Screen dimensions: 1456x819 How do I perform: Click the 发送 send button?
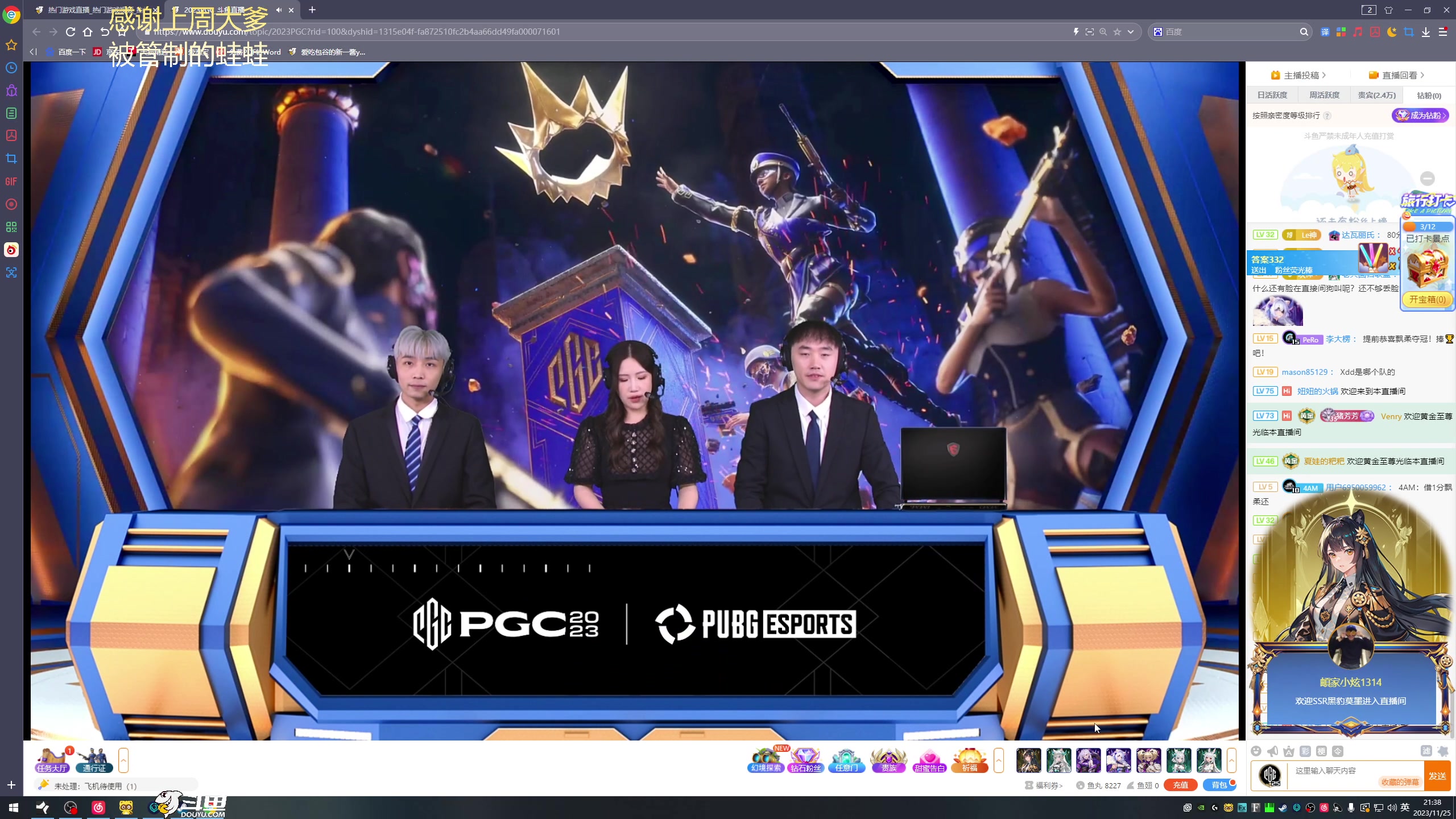pos(1437,776)
